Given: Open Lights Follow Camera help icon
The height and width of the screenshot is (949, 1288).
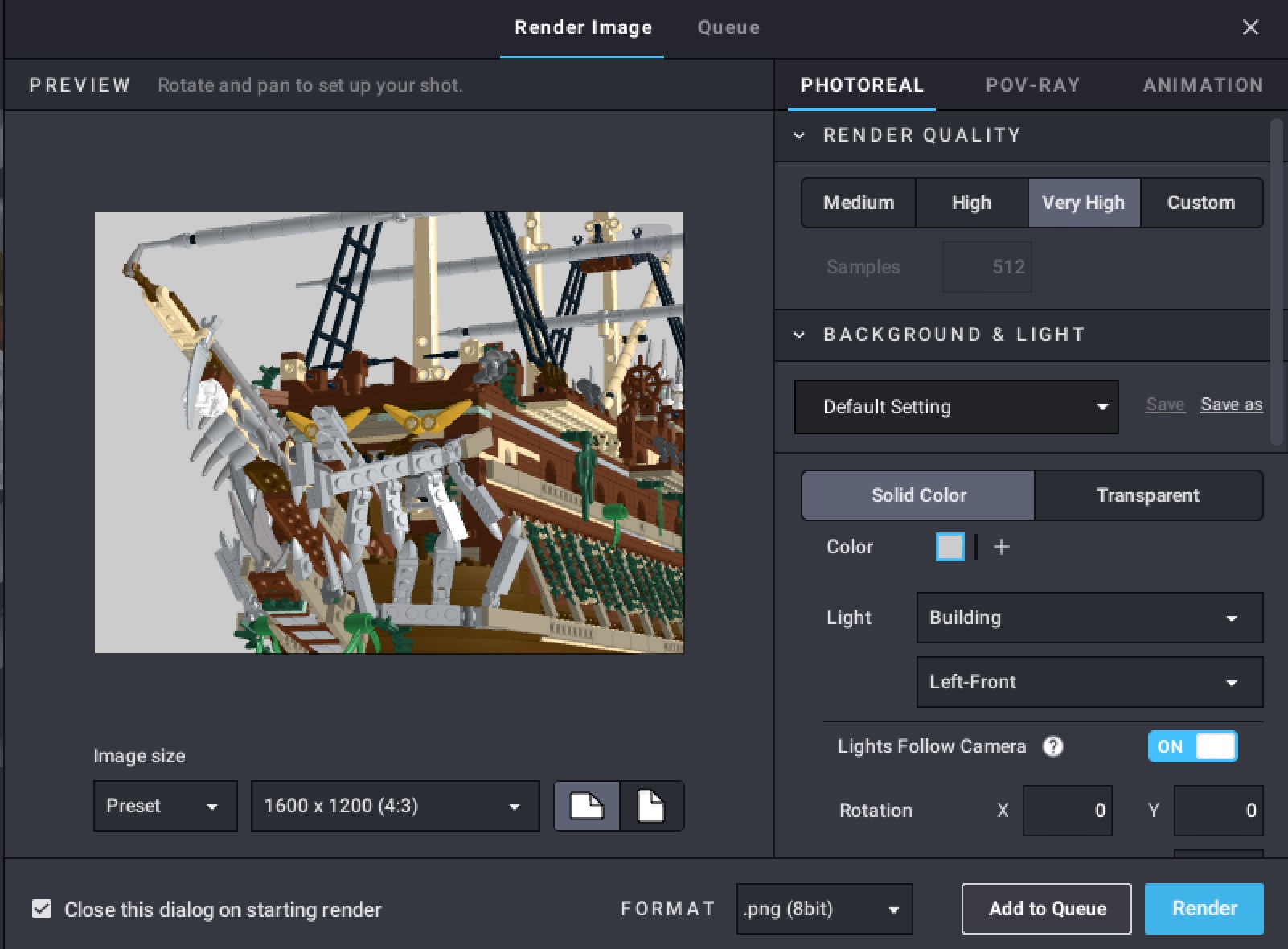Looking at the screenshot, I should click(x=1052, y=746).
